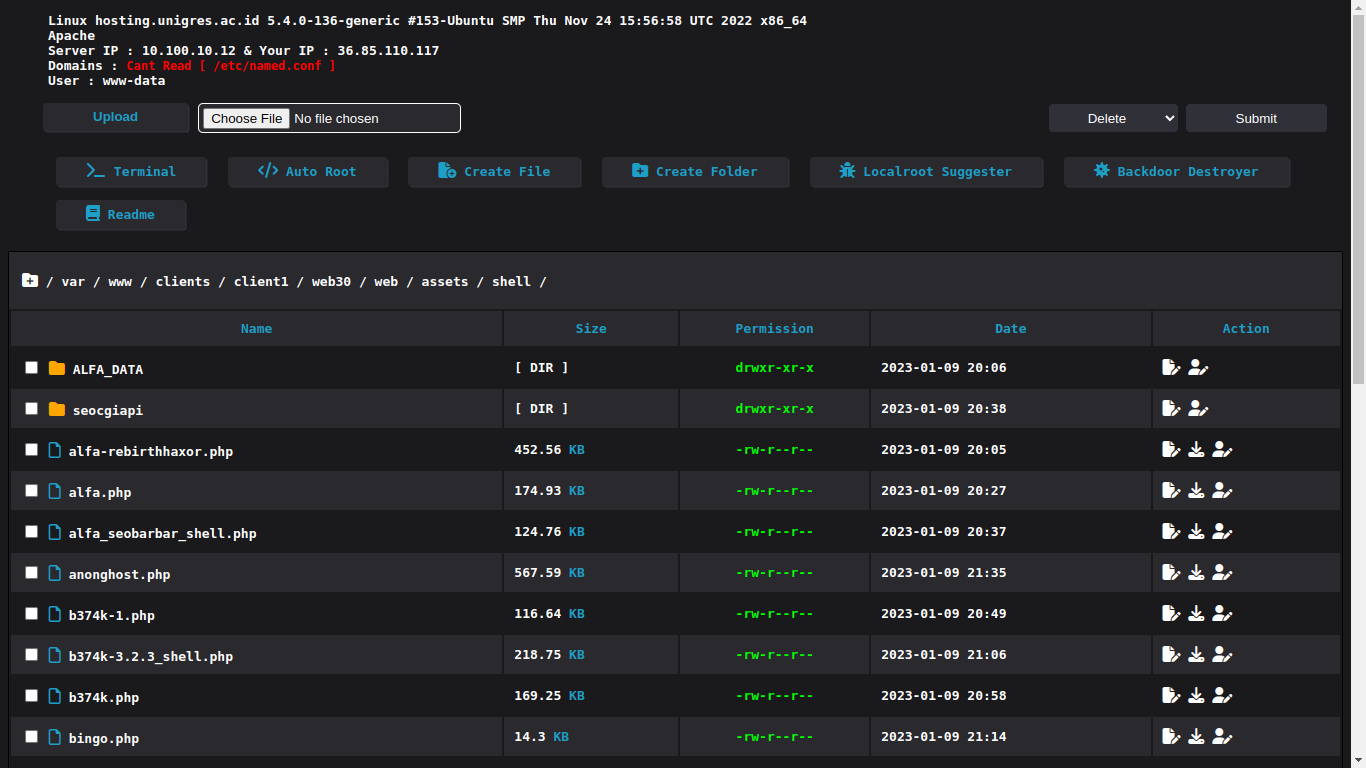Mark the b374k-3.2.3_shell.php checkbox

(31, 655)
